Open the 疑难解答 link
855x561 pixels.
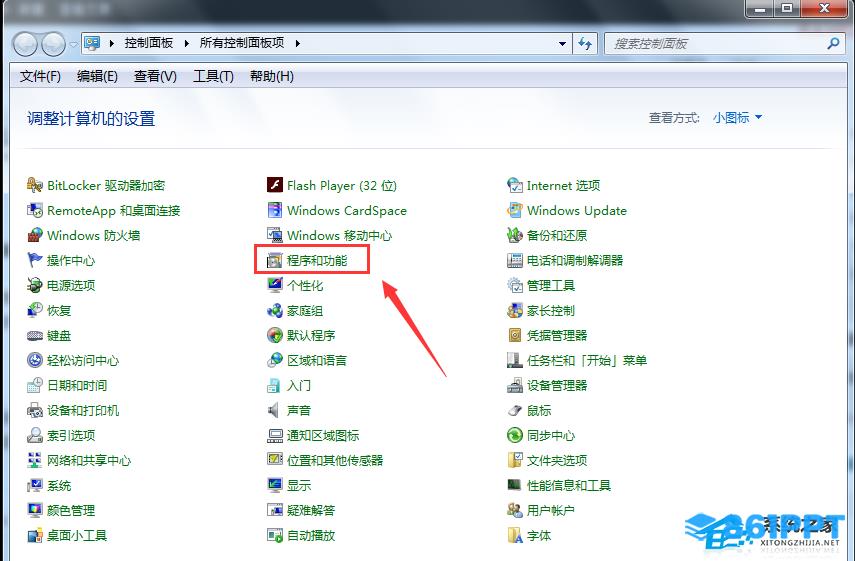tap(311, 510)
